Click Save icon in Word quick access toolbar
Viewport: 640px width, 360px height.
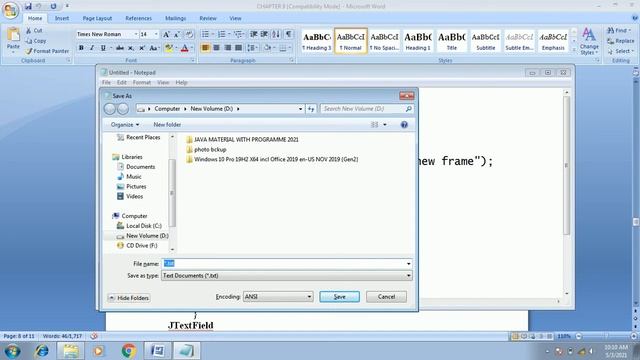(x=28, y=6)
